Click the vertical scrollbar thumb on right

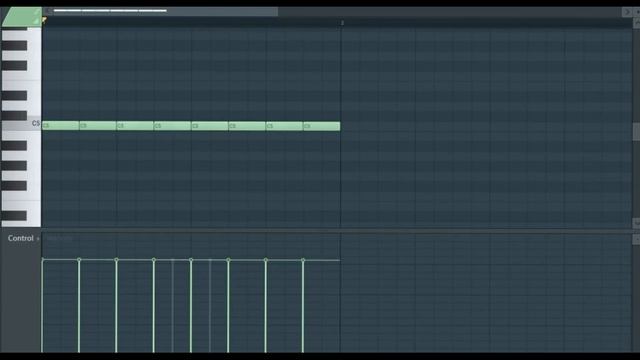(x=636, y=131)
